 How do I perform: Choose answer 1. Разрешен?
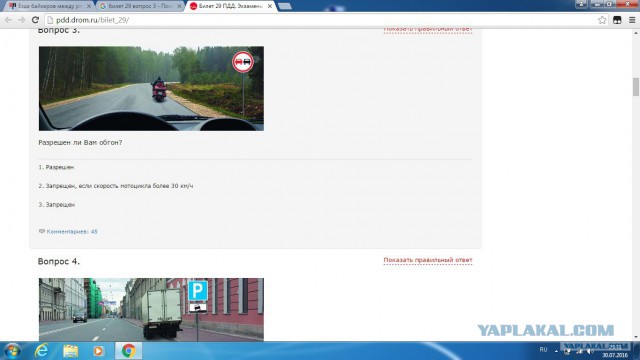tap(56, 167)
